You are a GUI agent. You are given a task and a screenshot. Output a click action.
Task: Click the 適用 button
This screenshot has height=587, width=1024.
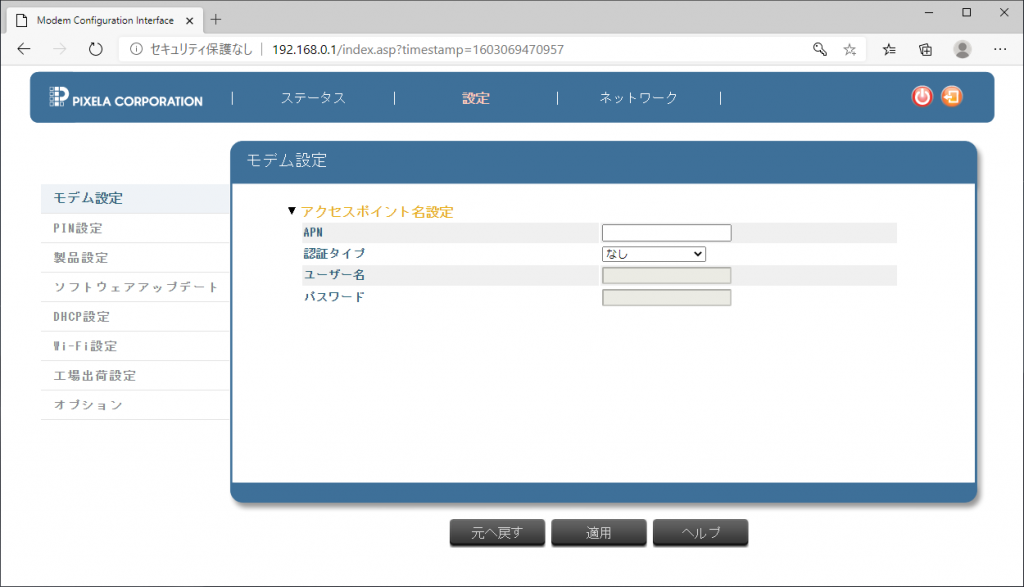[598, 533]
